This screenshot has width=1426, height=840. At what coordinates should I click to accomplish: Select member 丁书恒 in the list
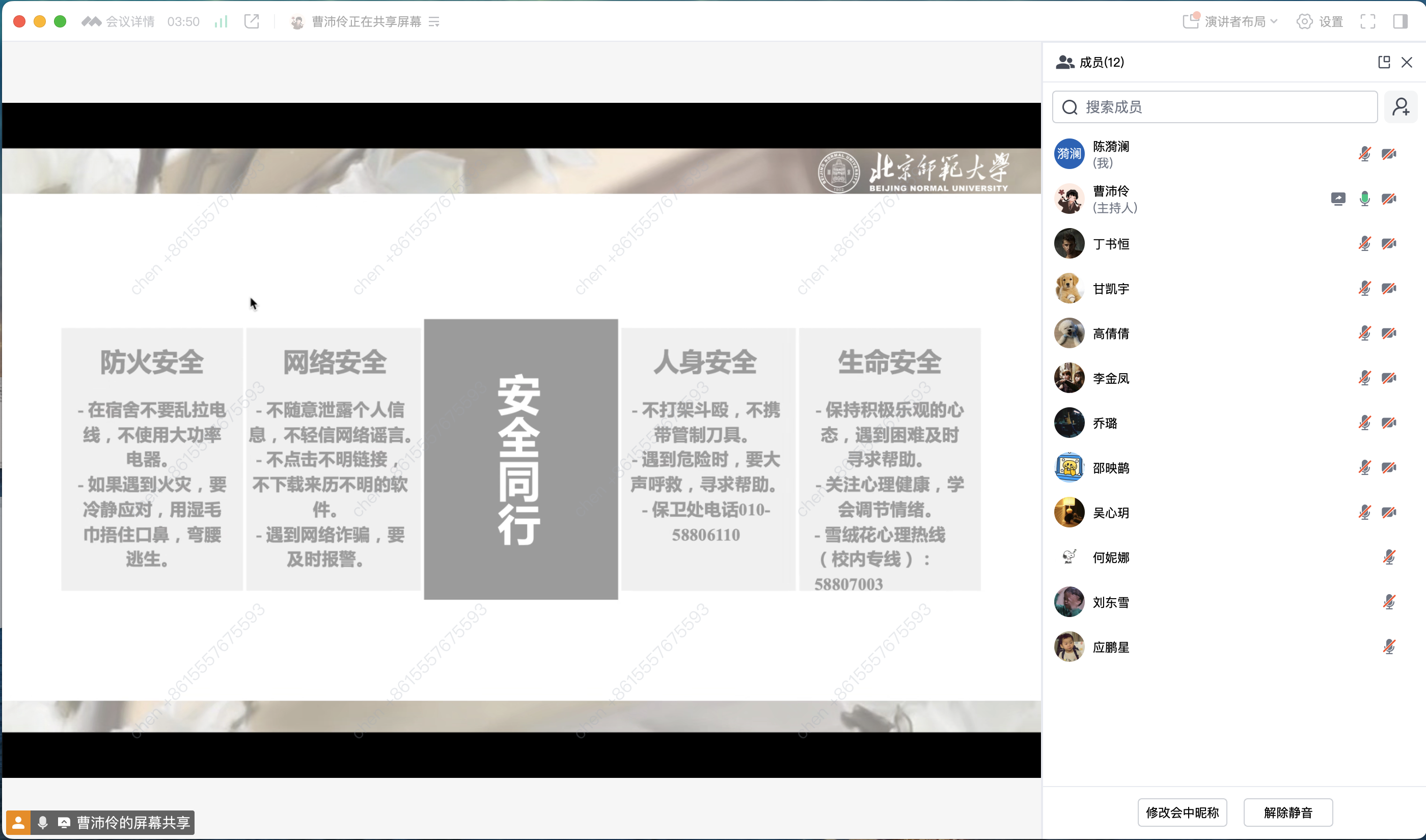point(1111,244)
